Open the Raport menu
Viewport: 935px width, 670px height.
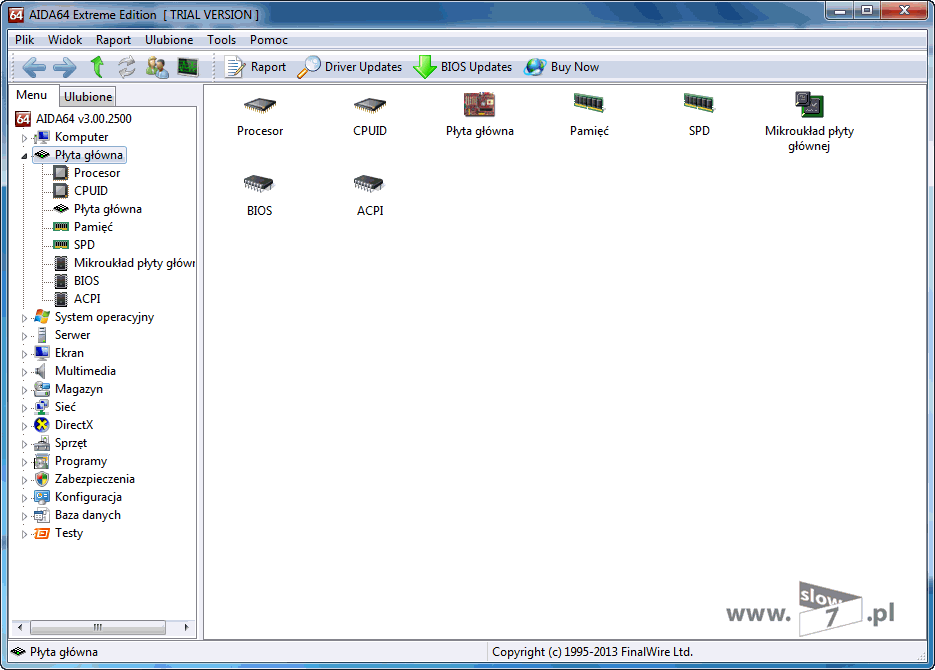point(113,40)
